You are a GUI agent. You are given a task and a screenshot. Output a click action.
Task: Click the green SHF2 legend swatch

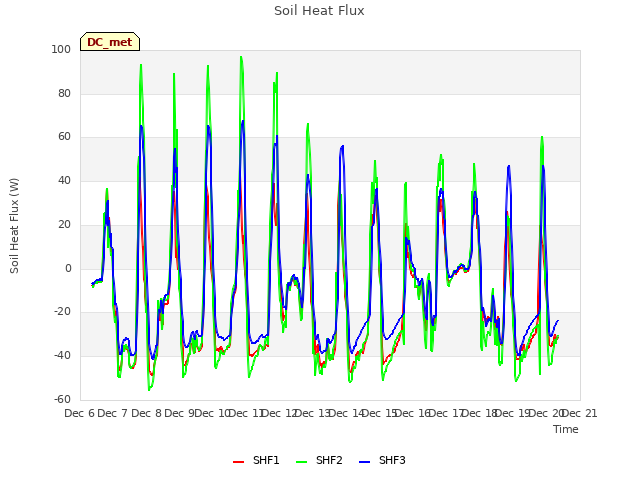301,462
